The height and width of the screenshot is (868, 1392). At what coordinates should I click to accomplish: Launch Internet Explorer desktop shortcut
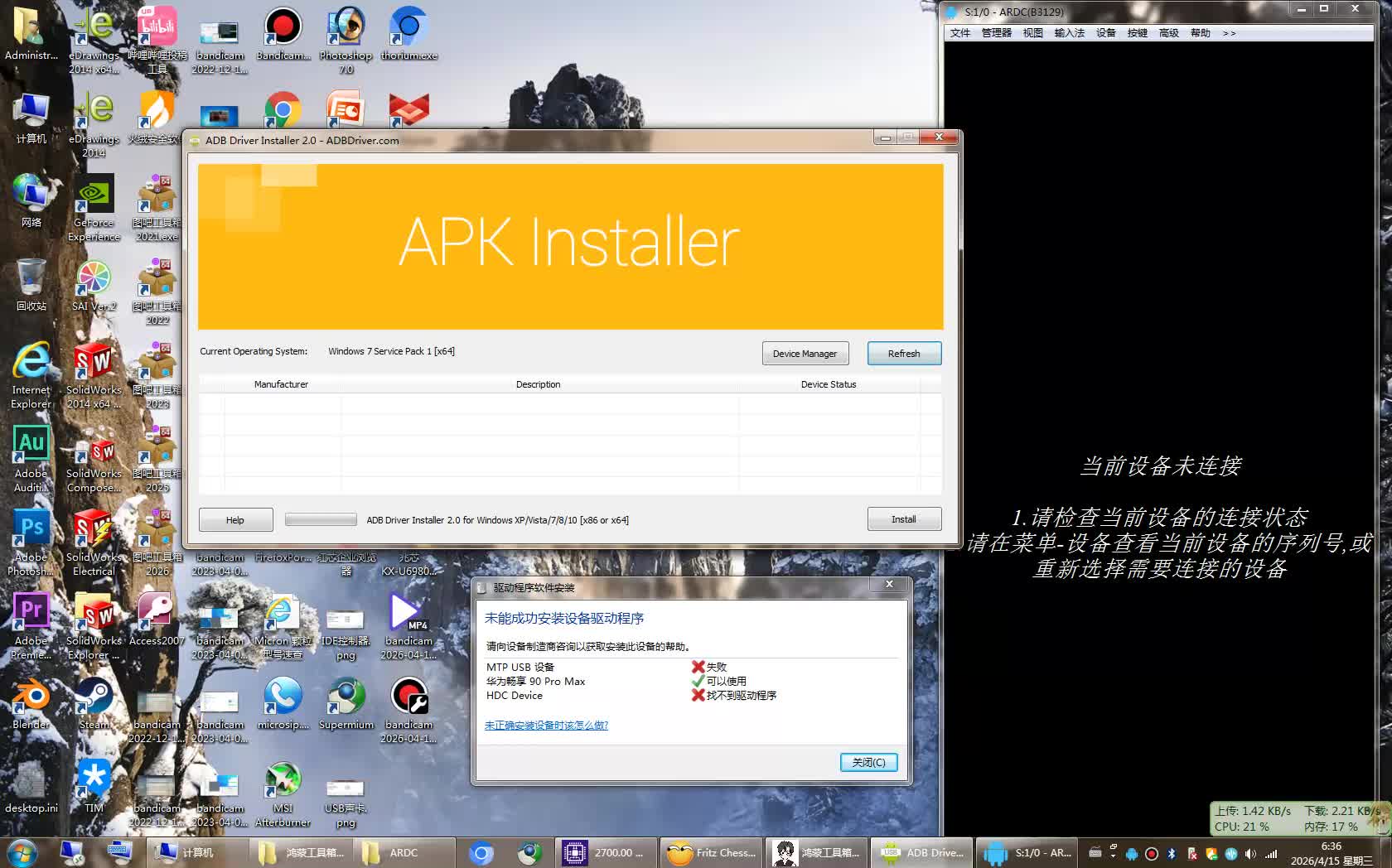[31, 375]
